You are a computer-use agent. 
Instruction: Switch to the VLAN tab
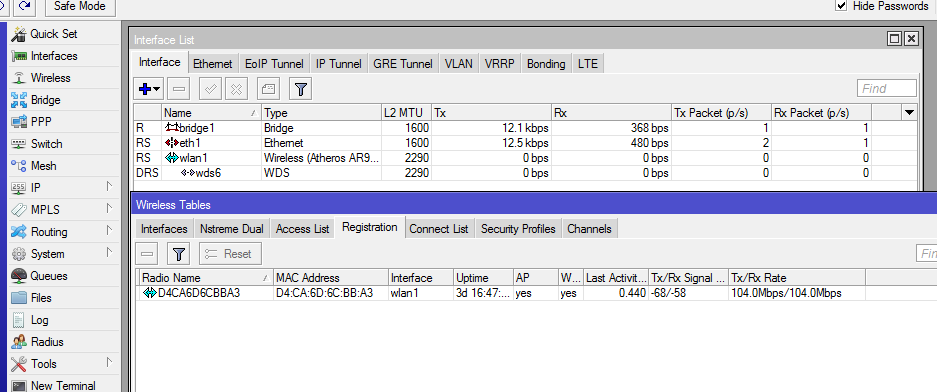point(459,64)
